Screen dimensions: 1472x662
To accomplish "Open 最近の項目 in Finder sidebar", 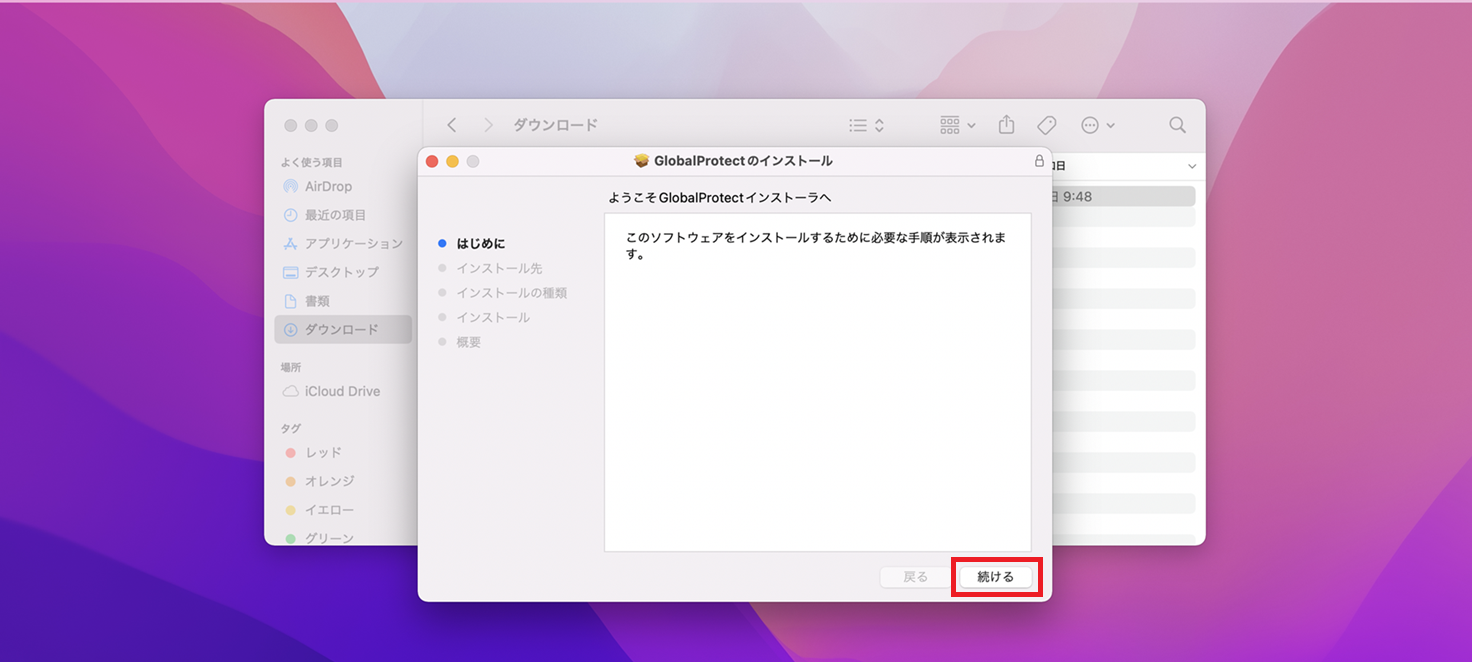I will click(343, 215).
